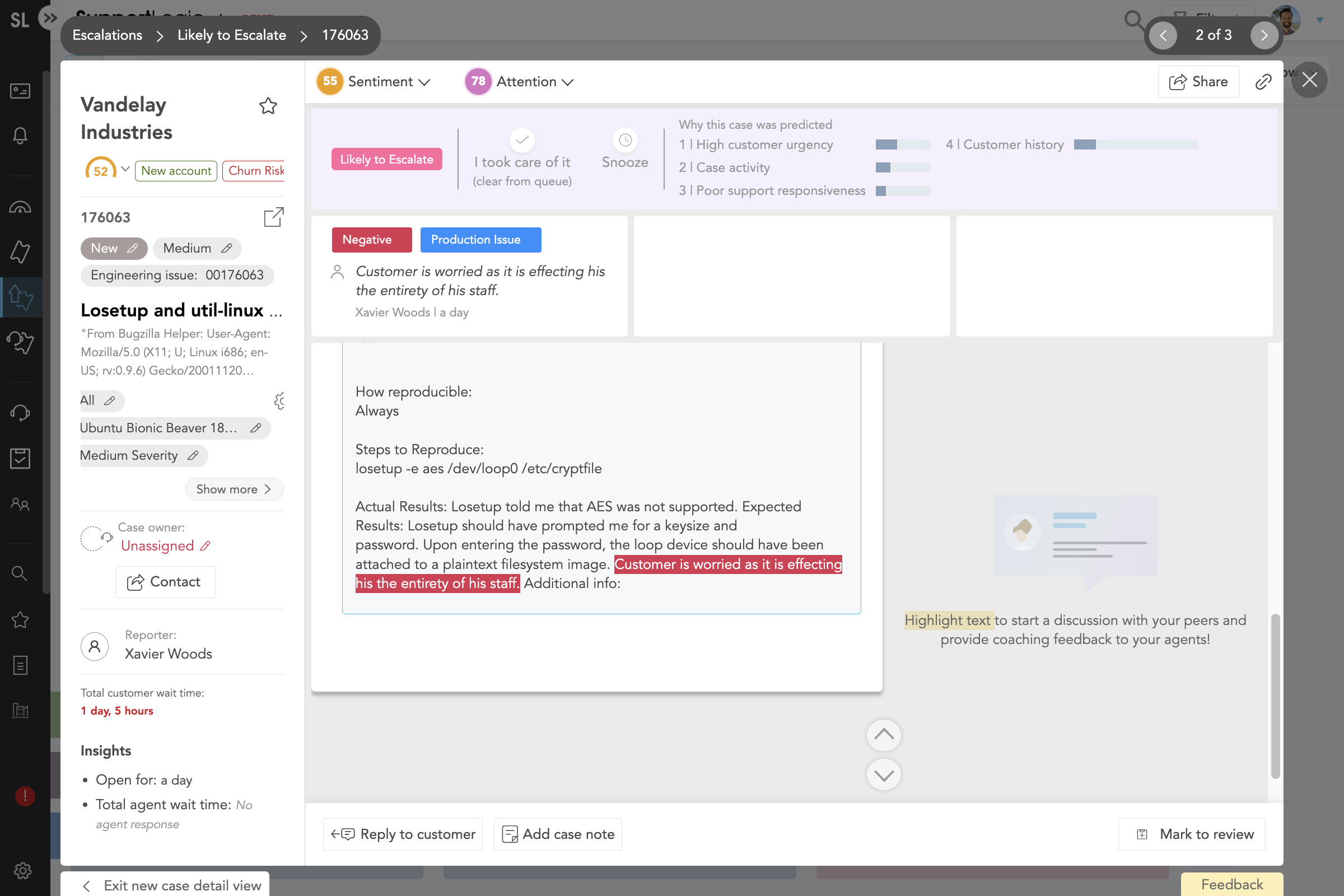Edit the Unassigned case owner pencil
Screen dimensions: 1344x896
(x=205, y=545)
